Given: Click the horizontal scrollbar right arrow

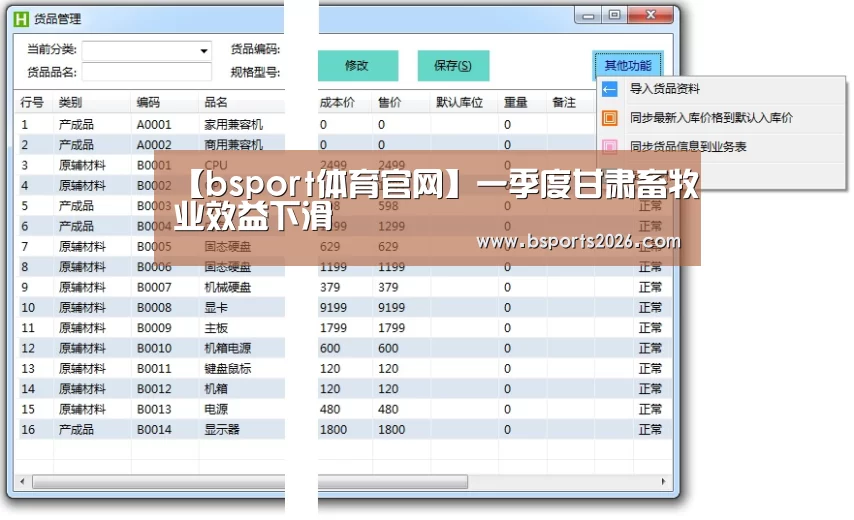Looking at the screenshot, I should [x=663, y=481].
